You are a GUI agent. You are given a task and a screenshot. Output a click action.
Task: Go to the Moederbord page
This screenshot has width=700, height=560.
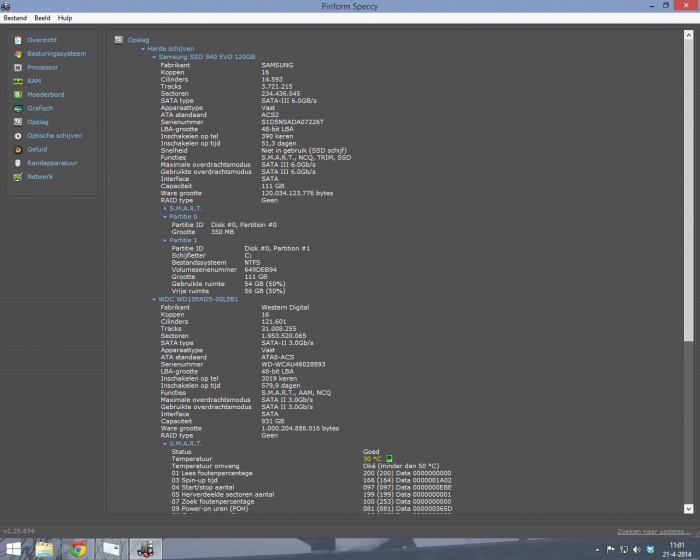[x=46, y=95]
